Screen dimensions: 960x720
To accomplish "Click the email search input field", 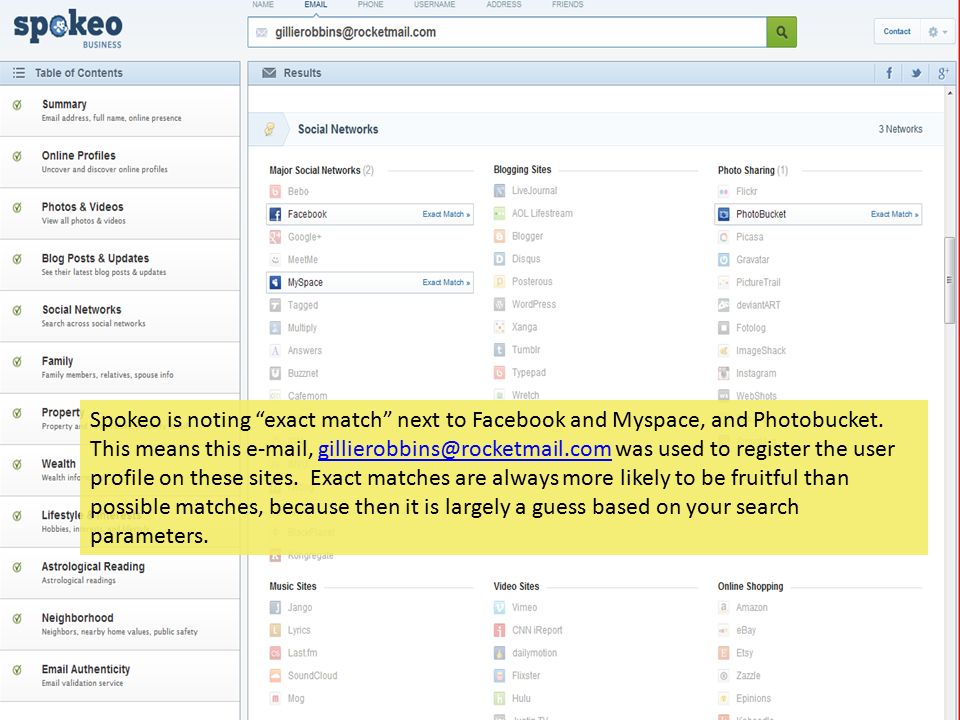I will (507, 32).
